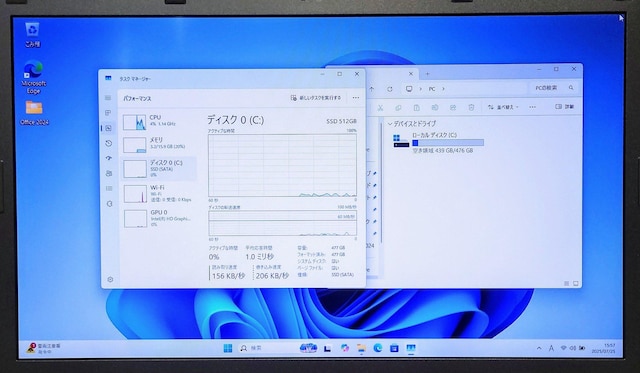The width and height of the screenshot is (640, 373).
Task: Select CPU performance graph entry
Action: click(x=158, y=122)
